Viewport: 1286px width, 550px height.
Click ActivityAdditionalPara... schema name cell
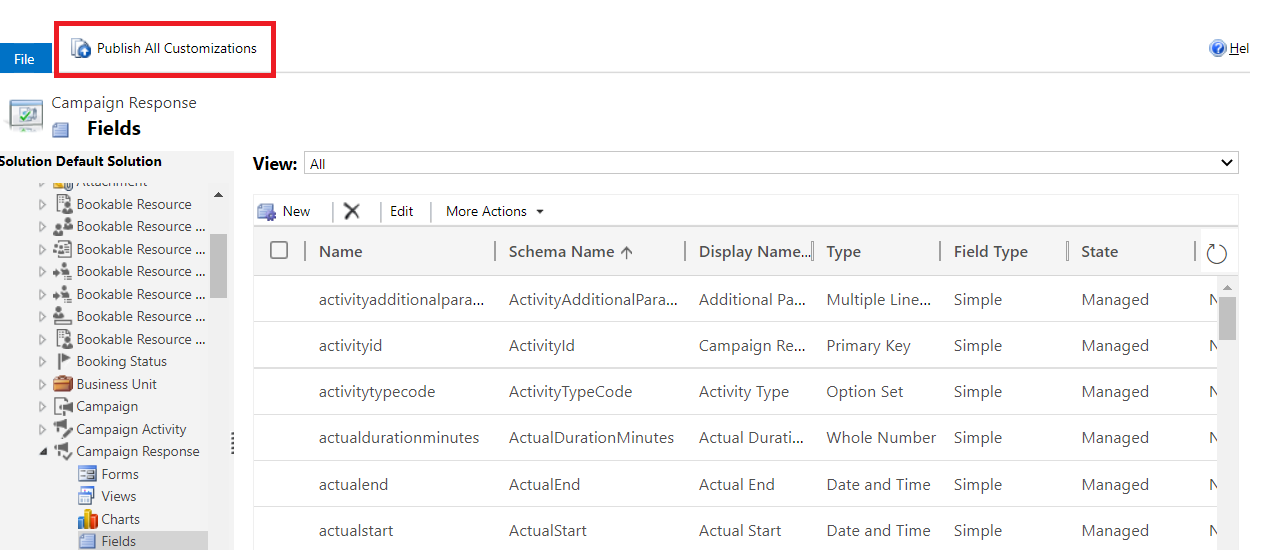(594, 299)
